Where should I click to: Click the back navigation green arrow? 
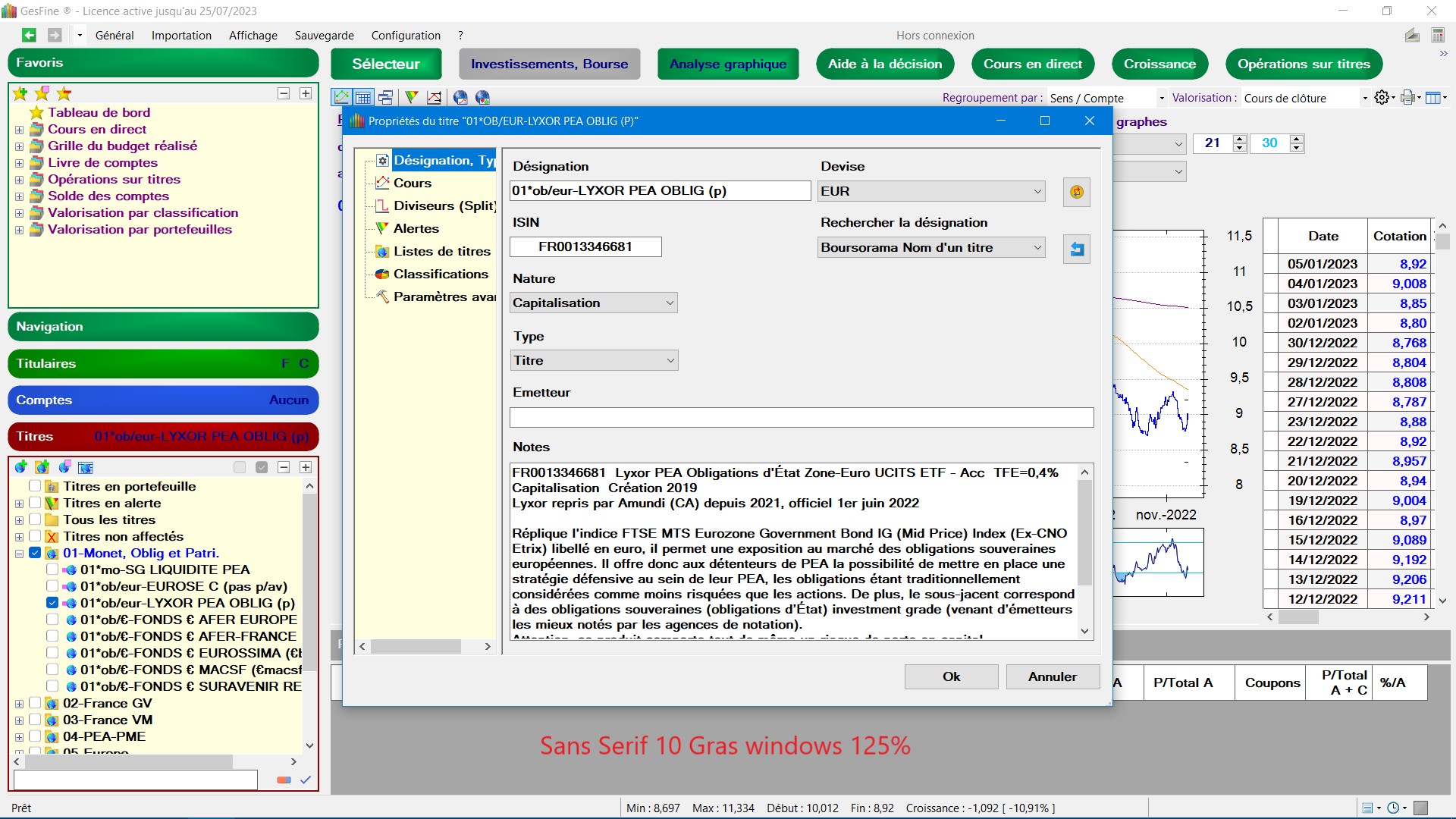pos(29,35)
